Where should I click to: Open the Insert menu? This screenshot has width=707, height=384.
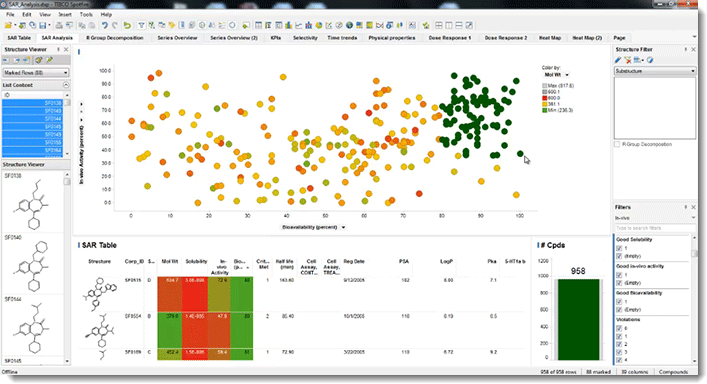[x=65, y=14]
